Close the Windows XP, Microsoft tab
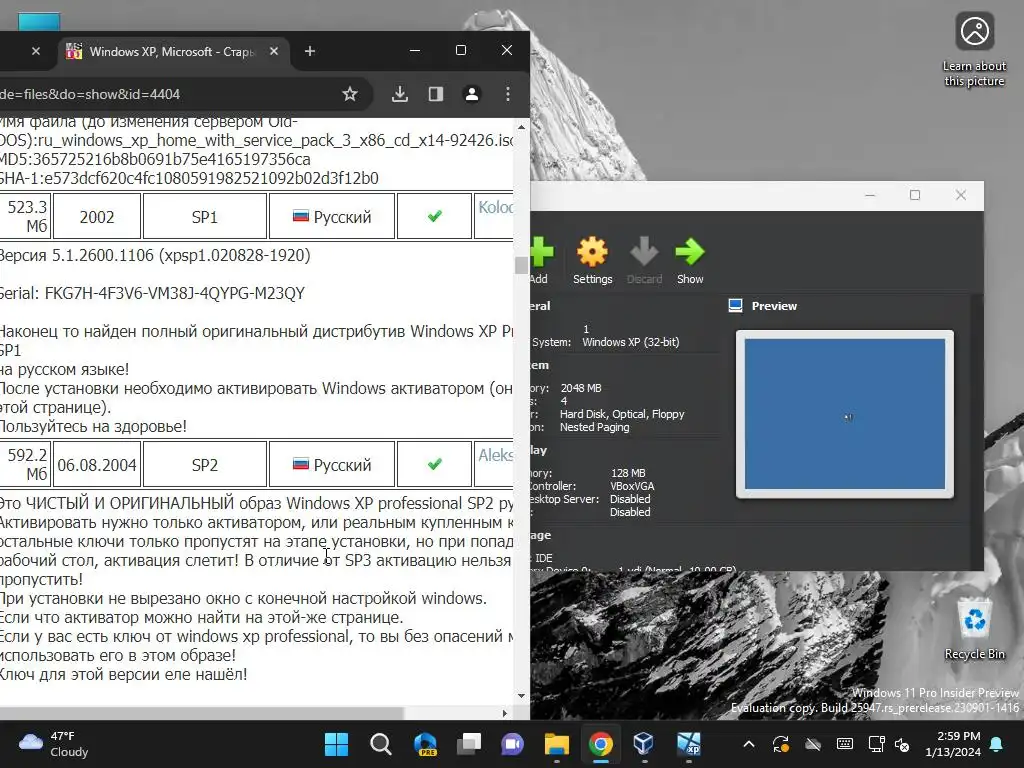This screenshot has width=1024, height=768. pyautogui.click(x=274, y=51)
